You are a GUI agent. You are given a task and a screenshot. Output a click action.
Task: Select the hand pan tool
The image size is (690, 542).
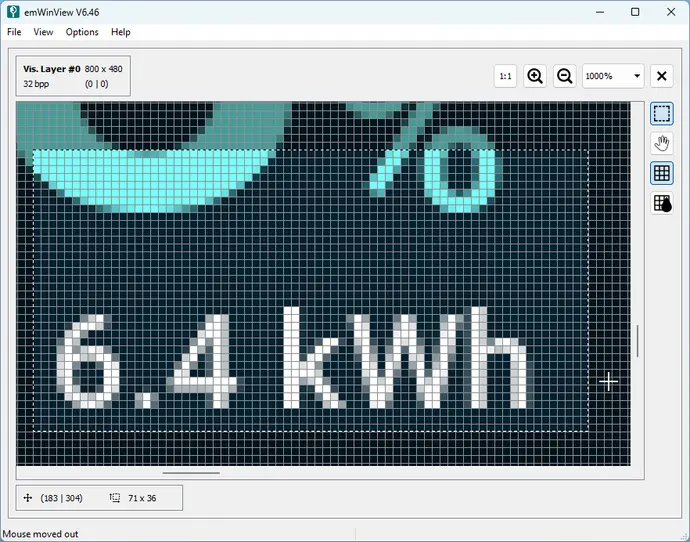(x=661, y=143)
